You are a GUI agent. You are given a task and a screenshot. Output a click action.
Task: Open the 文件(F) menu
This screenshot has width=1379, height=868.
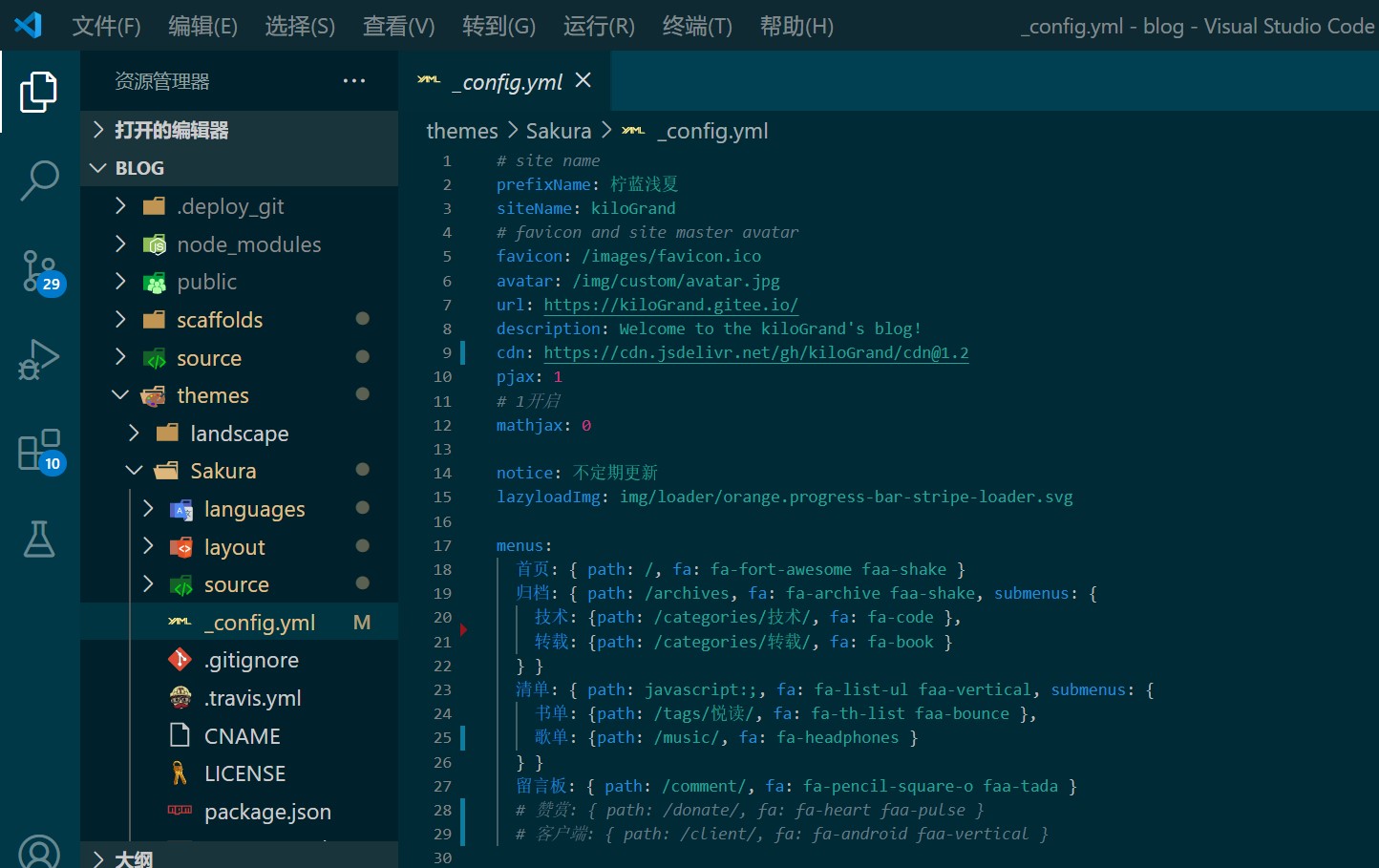tap(106, 26)
